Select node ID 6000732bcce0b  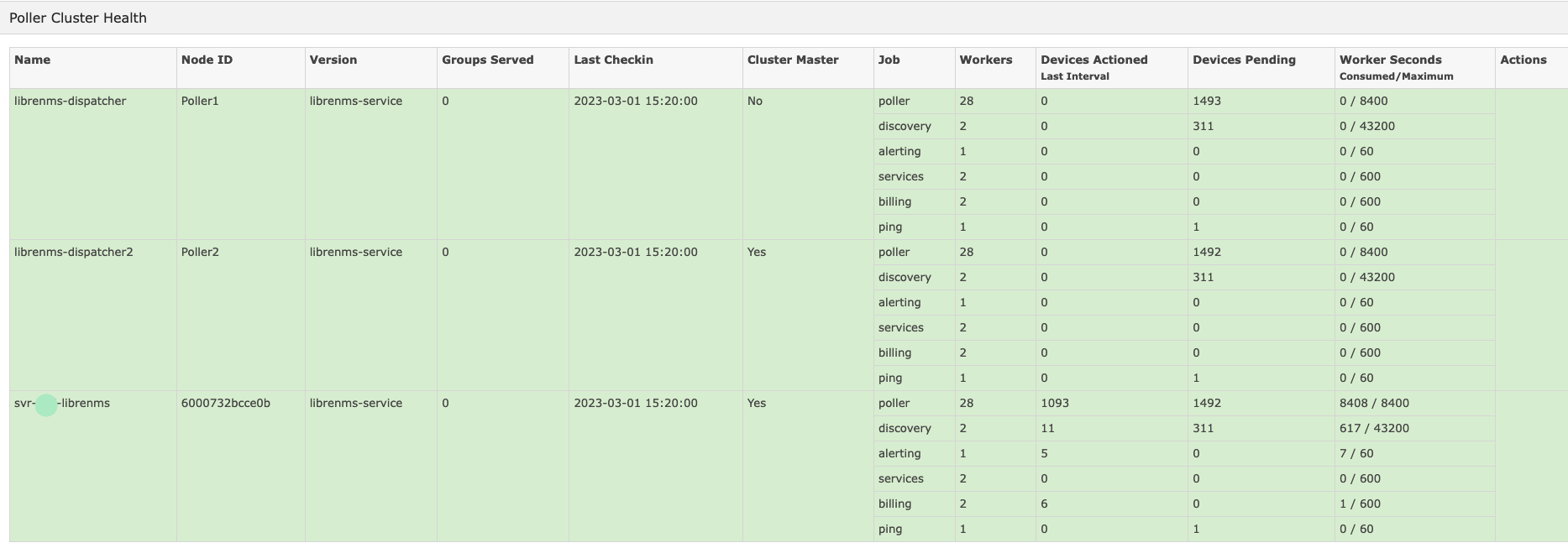[x=226, y=403]
